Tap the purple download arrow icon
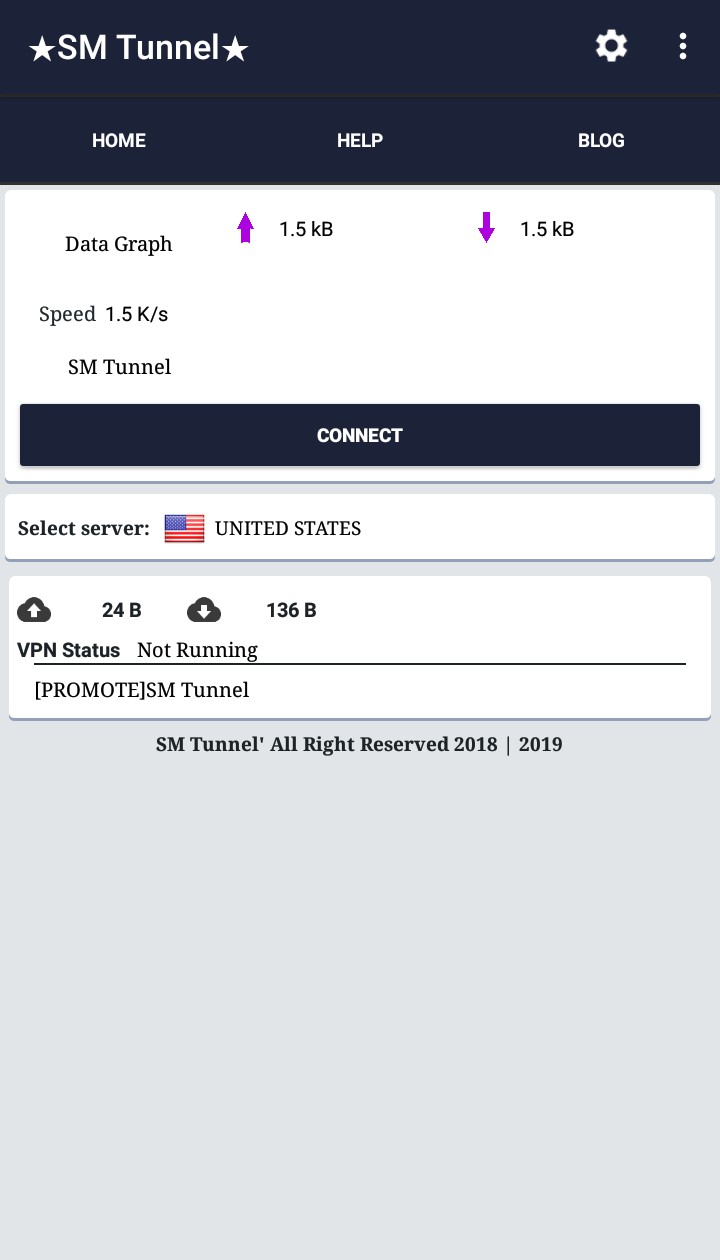Viewport: 720px width, 1260px height. (x=487, y=229)
